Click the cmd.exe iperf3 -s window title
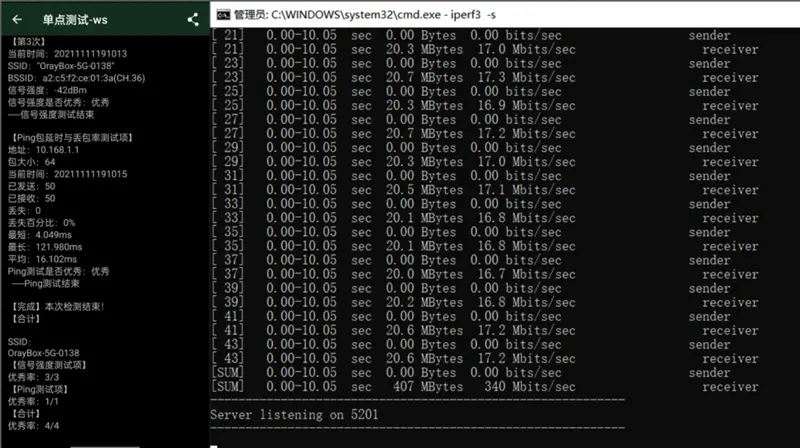The image size is (800, 448). point(365,15)
